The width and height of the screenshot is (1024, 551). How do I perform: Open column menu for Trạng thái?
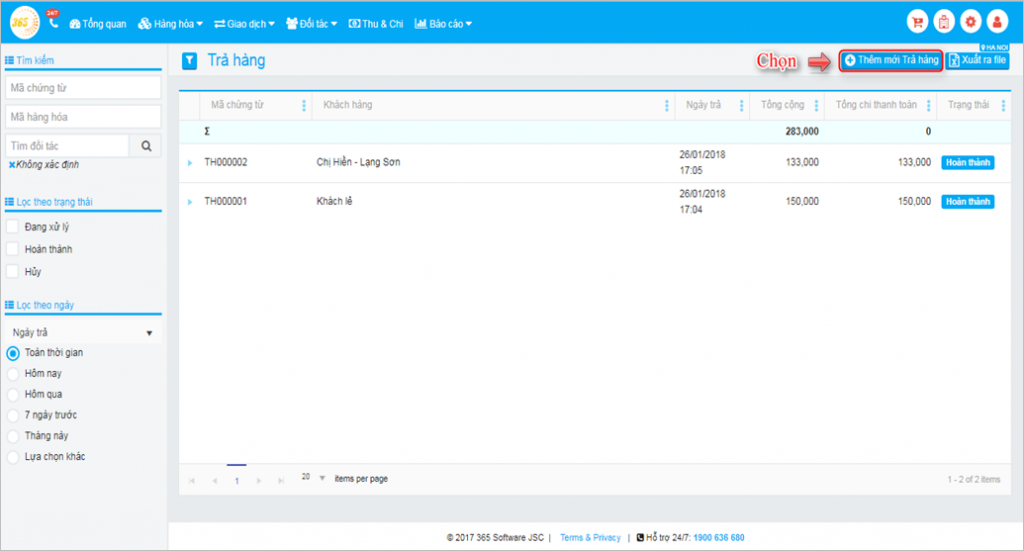point(1003,105)
